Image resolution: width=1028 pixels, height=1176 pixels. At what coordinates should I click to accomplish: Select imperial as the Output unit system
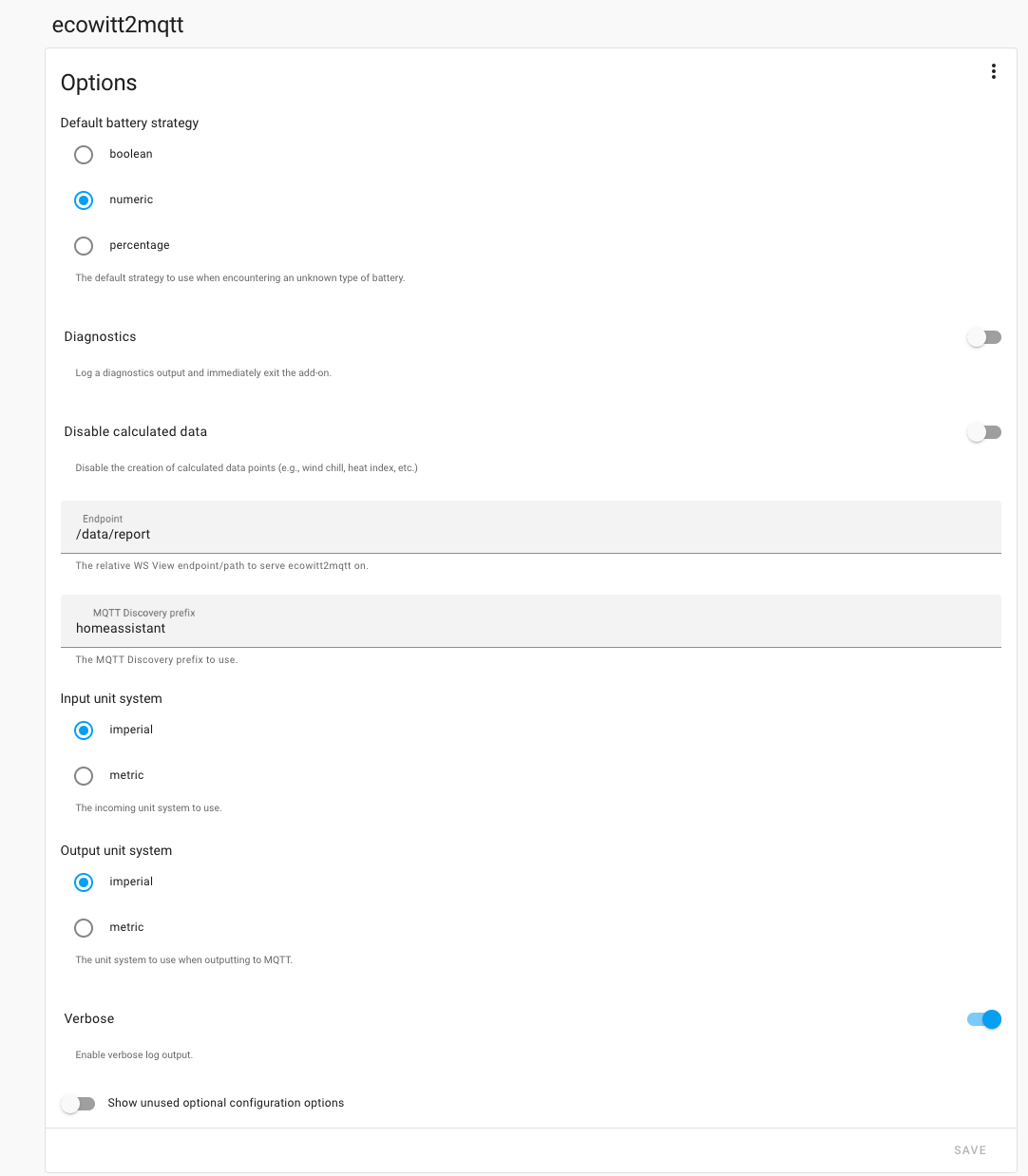pyautogui.click(x=83, y=882)
